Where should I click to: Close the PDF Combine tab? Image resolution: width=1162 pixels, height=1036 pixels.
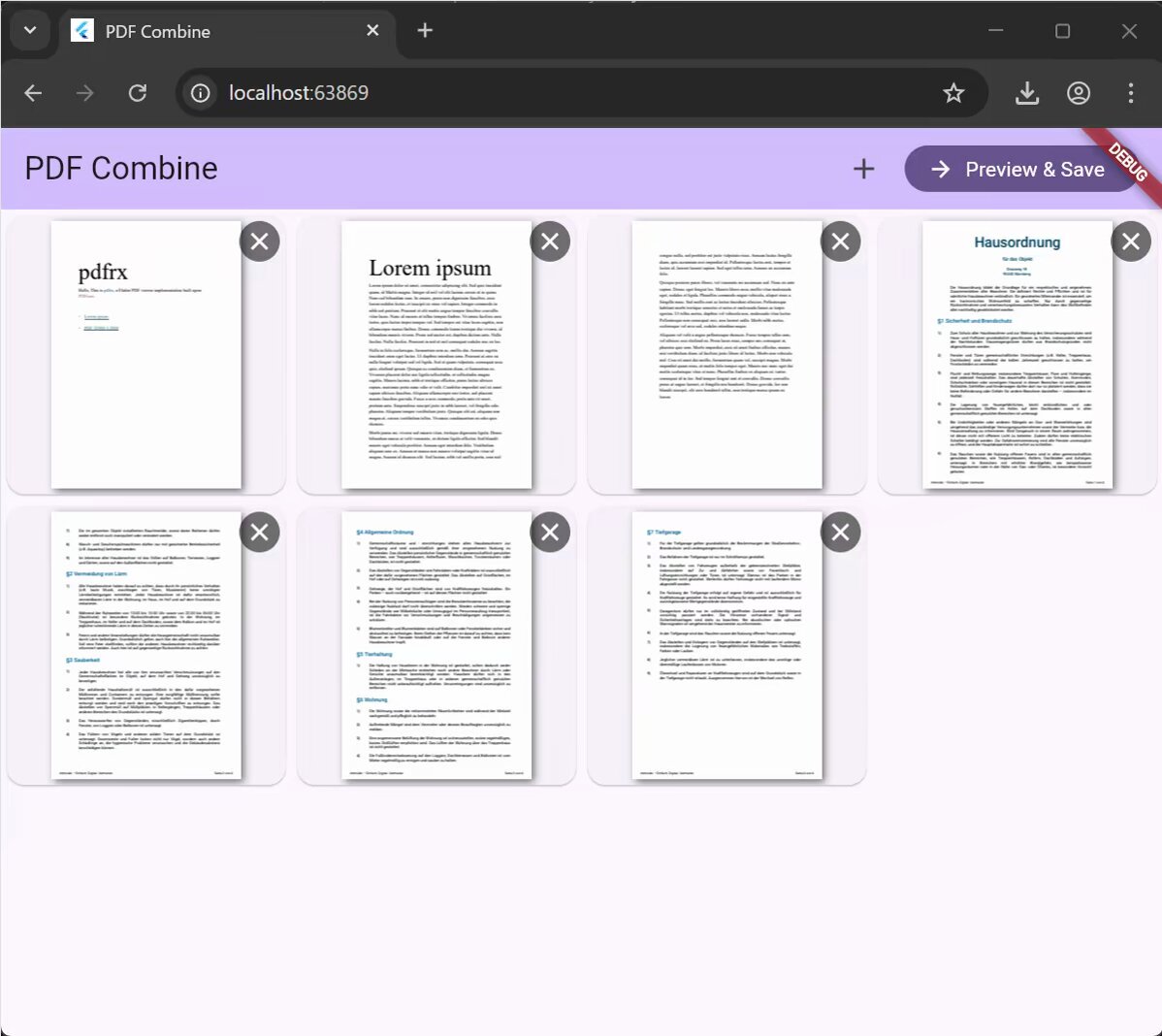(x=372, y=30)
